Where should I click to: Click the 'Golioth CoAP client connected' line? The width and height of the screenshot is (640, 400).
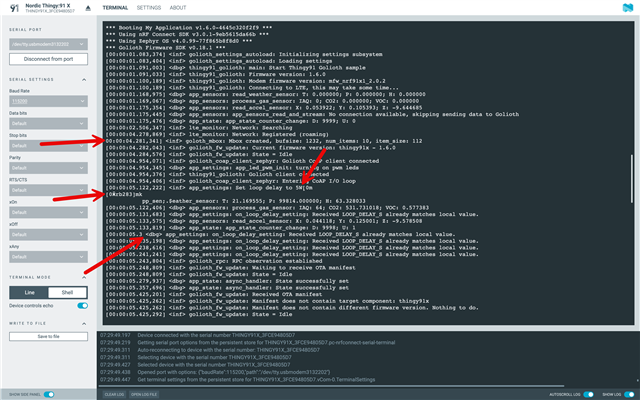[x=242, y=161]
